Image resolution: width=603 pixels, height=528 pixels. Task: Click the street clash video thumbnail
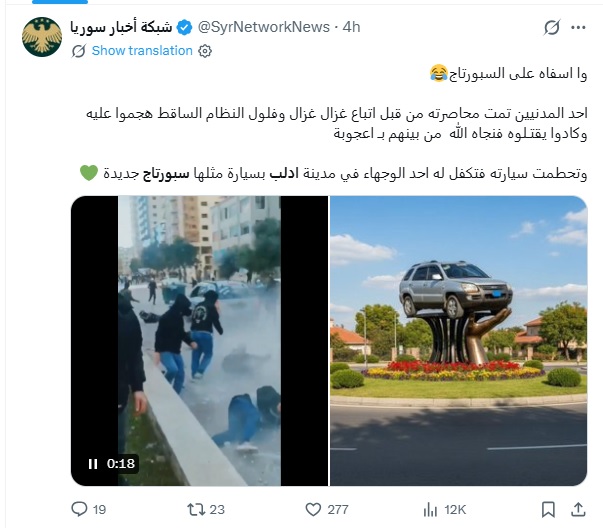[200, 341]
